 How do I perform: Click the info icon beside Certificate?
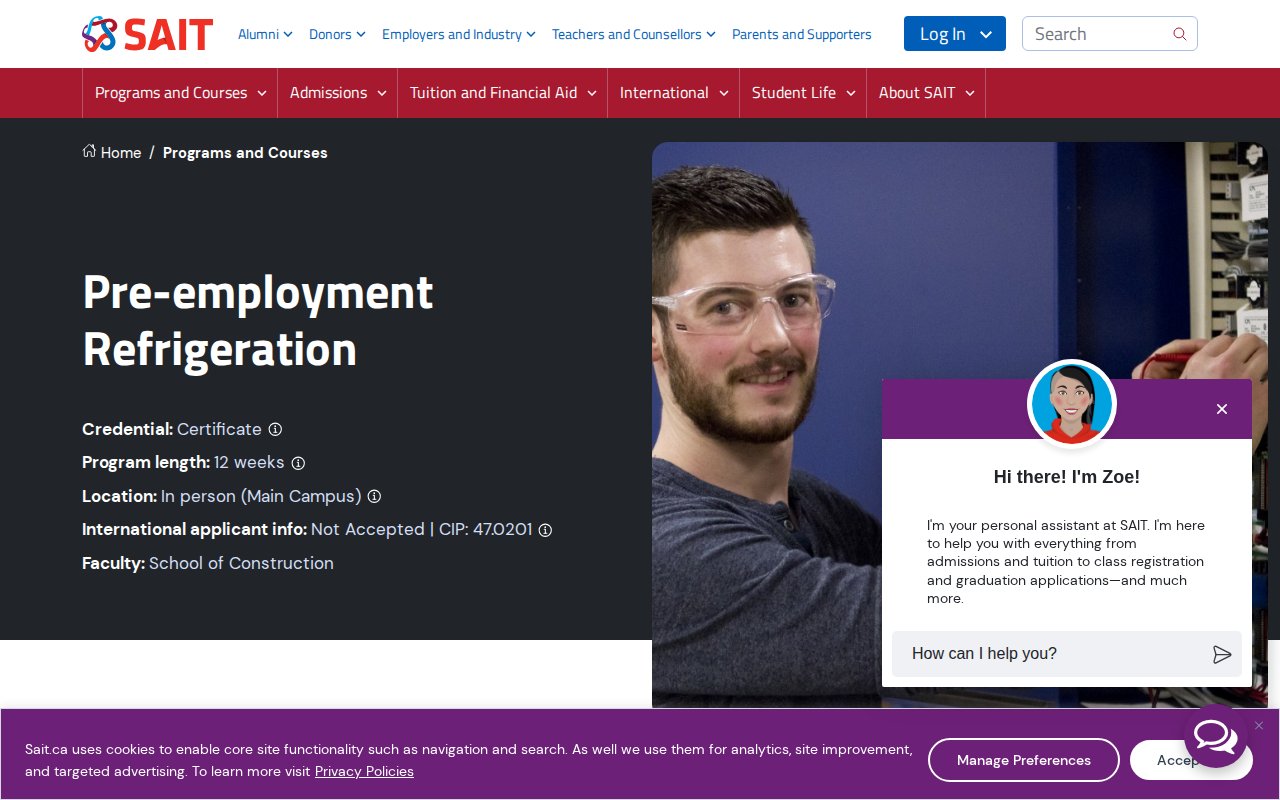point(275,430)
